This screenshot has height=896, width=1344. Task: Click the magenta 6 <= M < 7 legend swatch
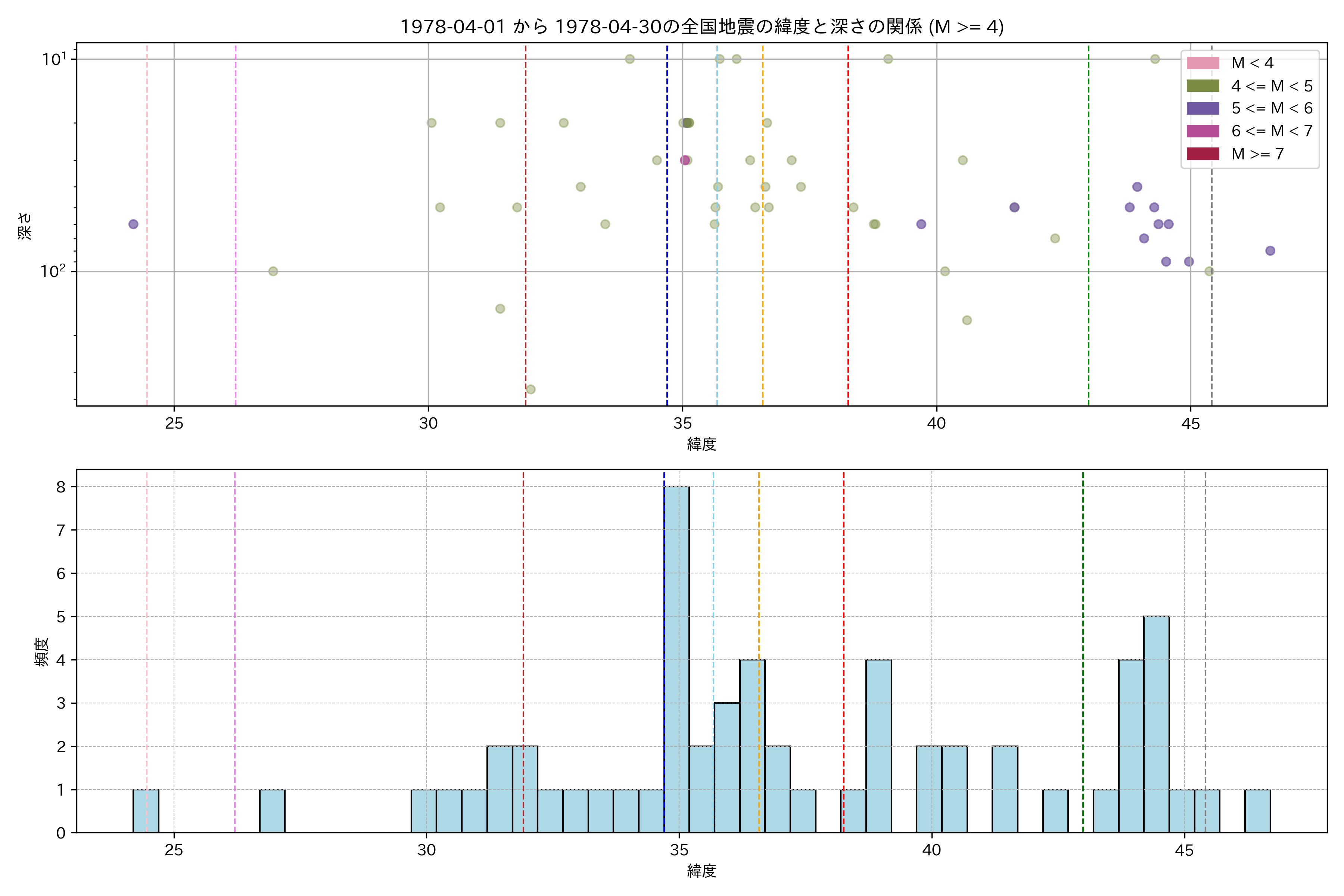tap(1202, 131)
